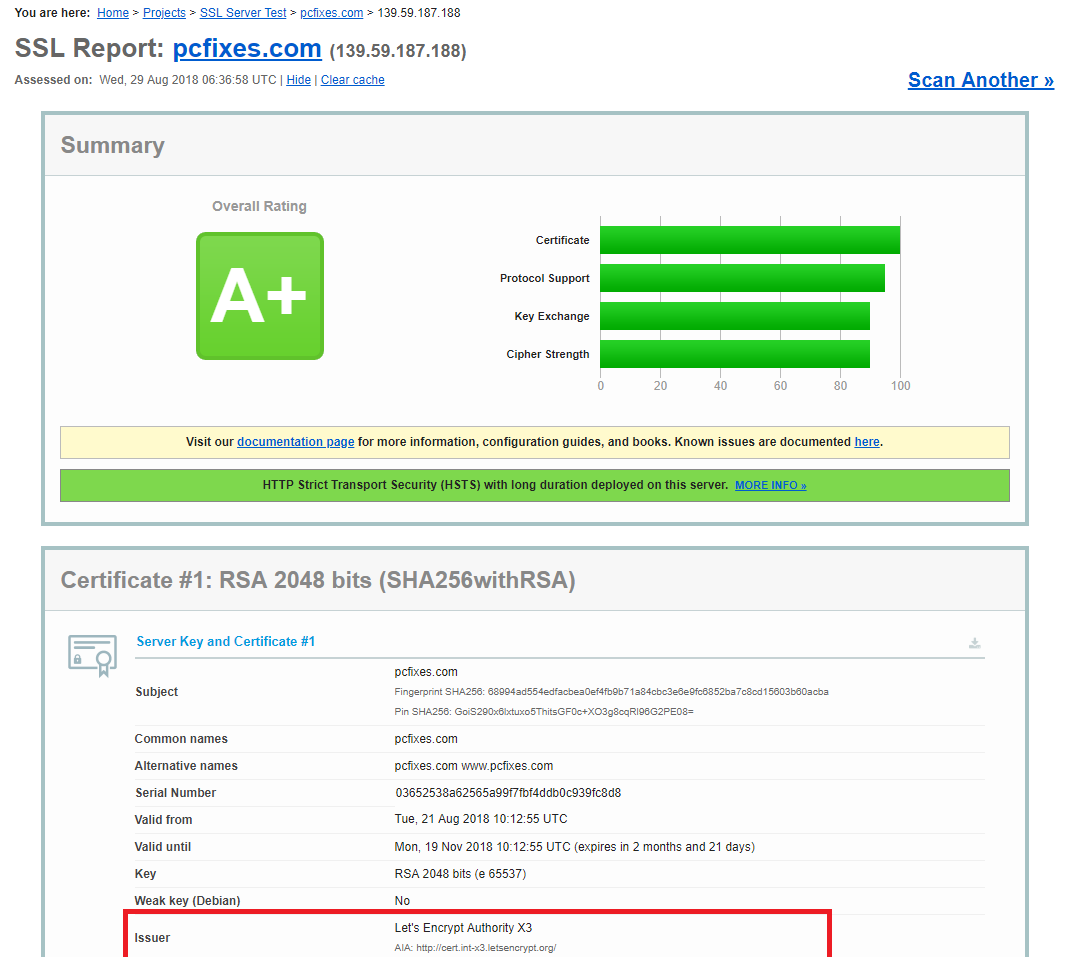
Task: Click the Issuer row label
Action: (152, 938)
